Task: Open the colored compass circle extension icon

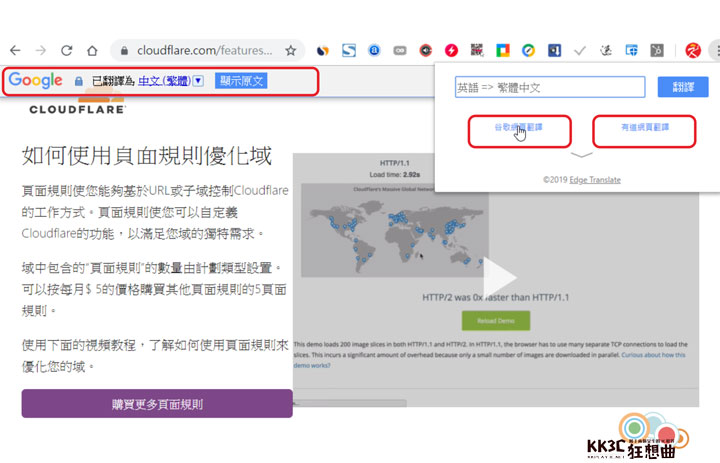Action: [x=529, y=51]
